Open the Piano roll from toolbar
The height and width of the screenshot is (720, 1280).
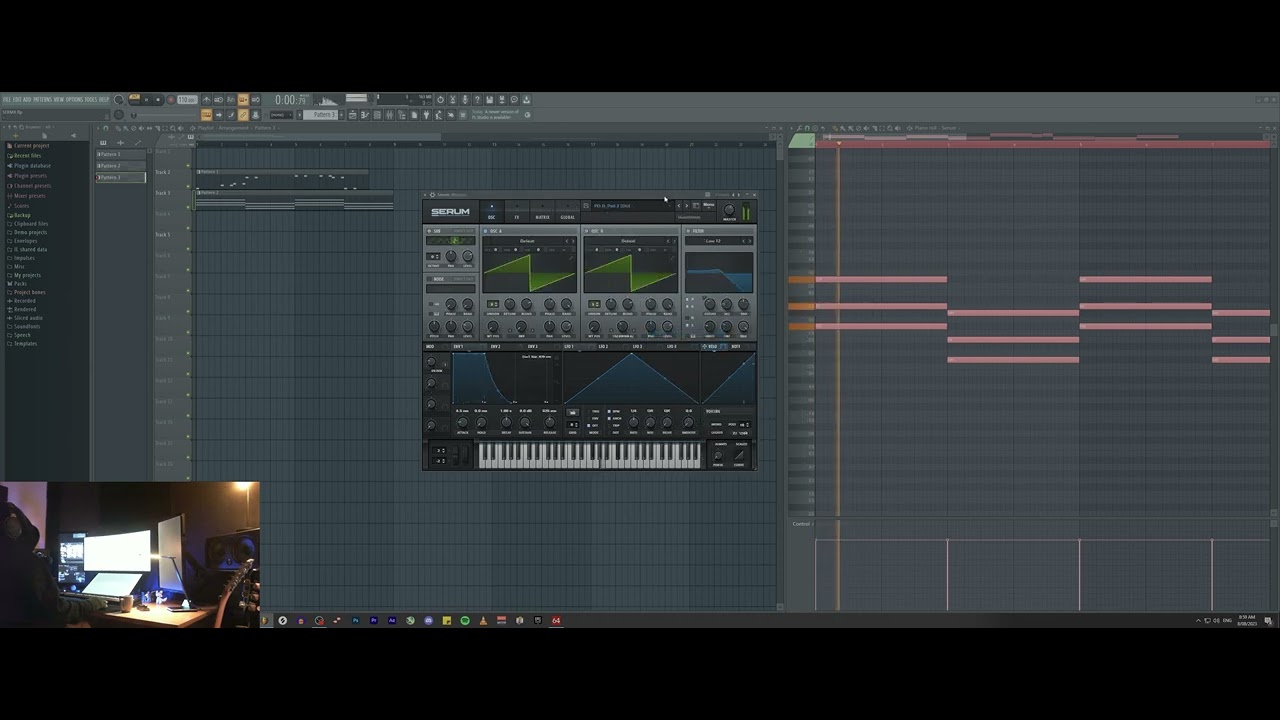(x=365, y=115)
